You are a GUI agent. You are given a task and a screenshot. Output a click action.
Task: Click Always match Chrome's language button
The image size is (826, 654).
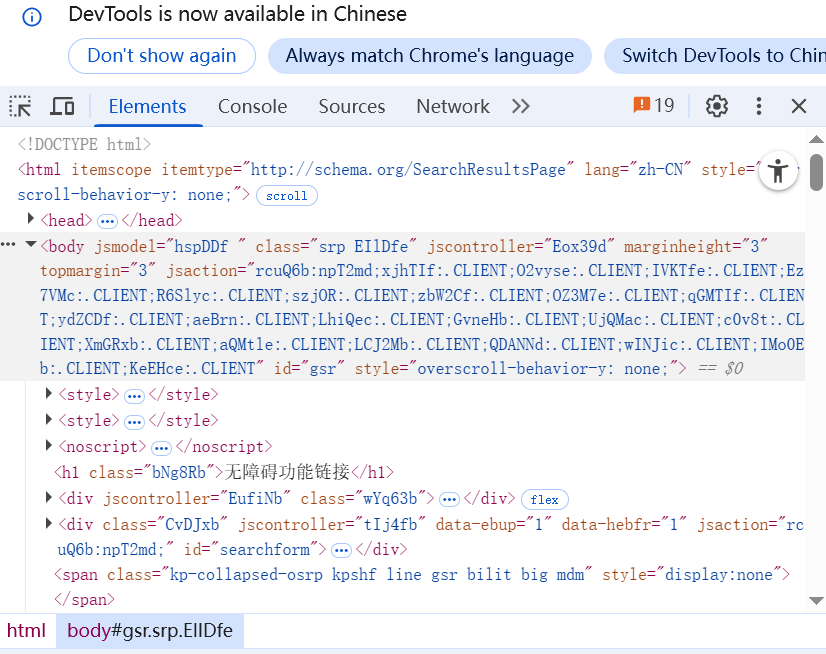429,56
